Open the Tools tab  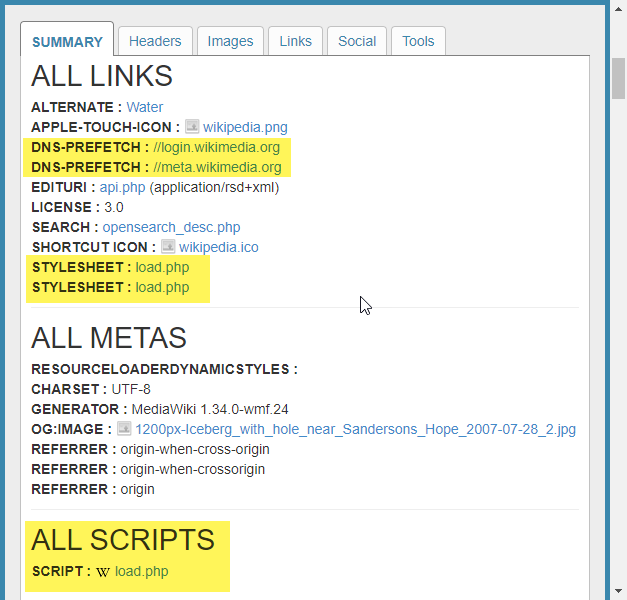[418, 41]
